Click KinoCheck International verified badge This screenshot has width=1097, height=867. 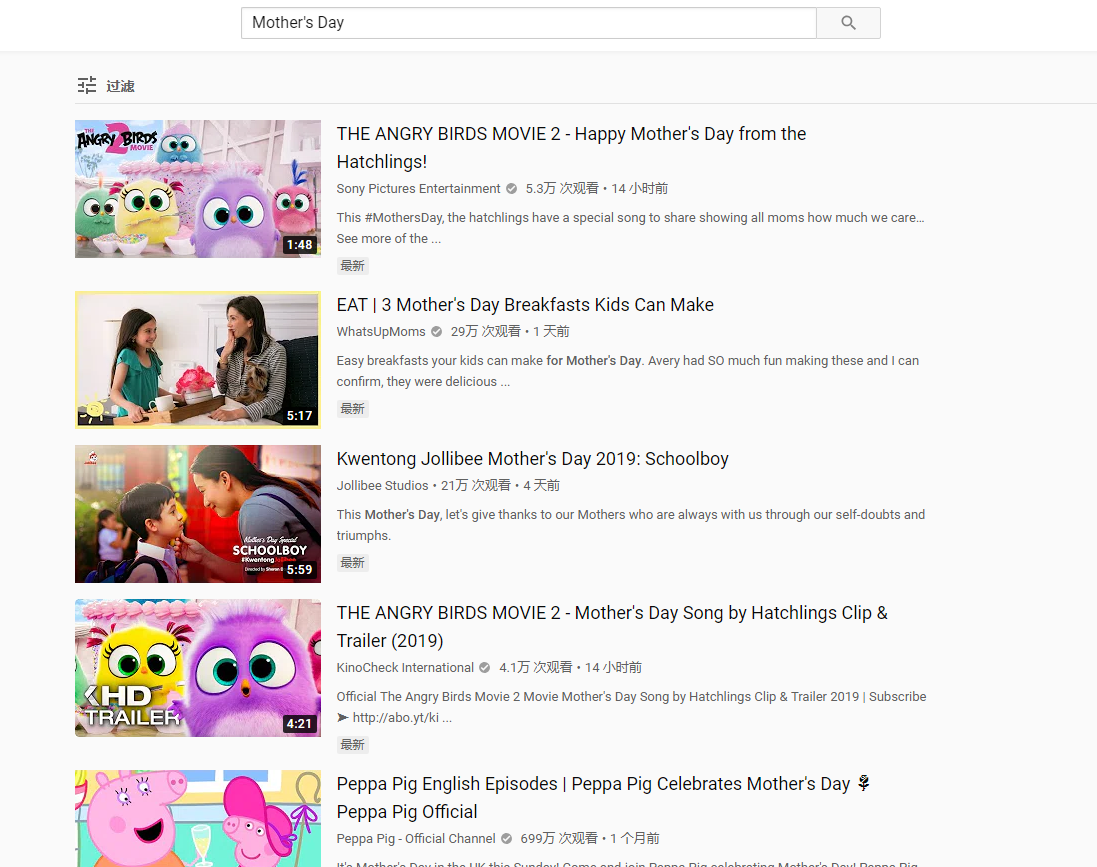[x=484, y=668]
